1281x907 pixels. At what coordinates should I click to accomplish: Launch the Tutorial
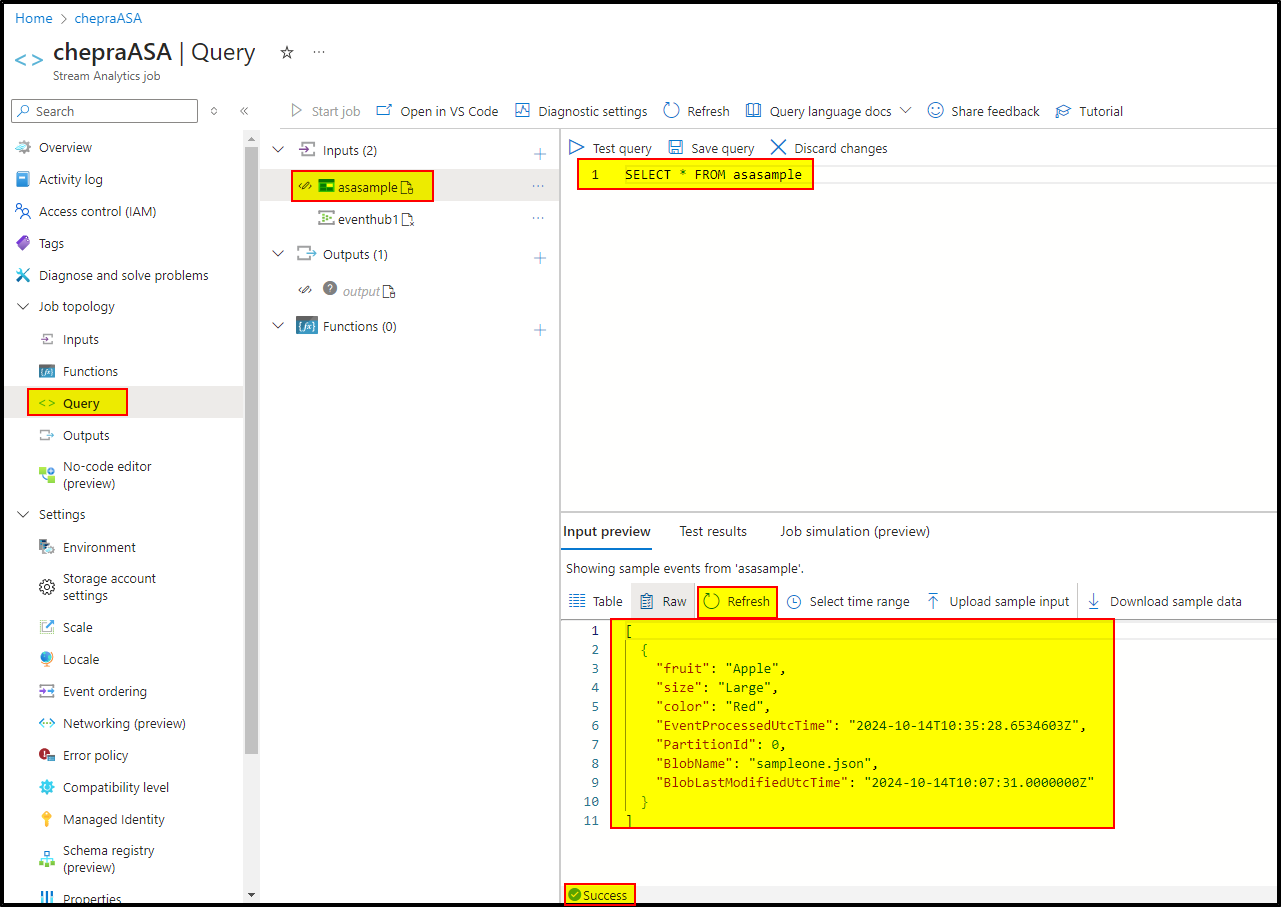[1088, 111]
